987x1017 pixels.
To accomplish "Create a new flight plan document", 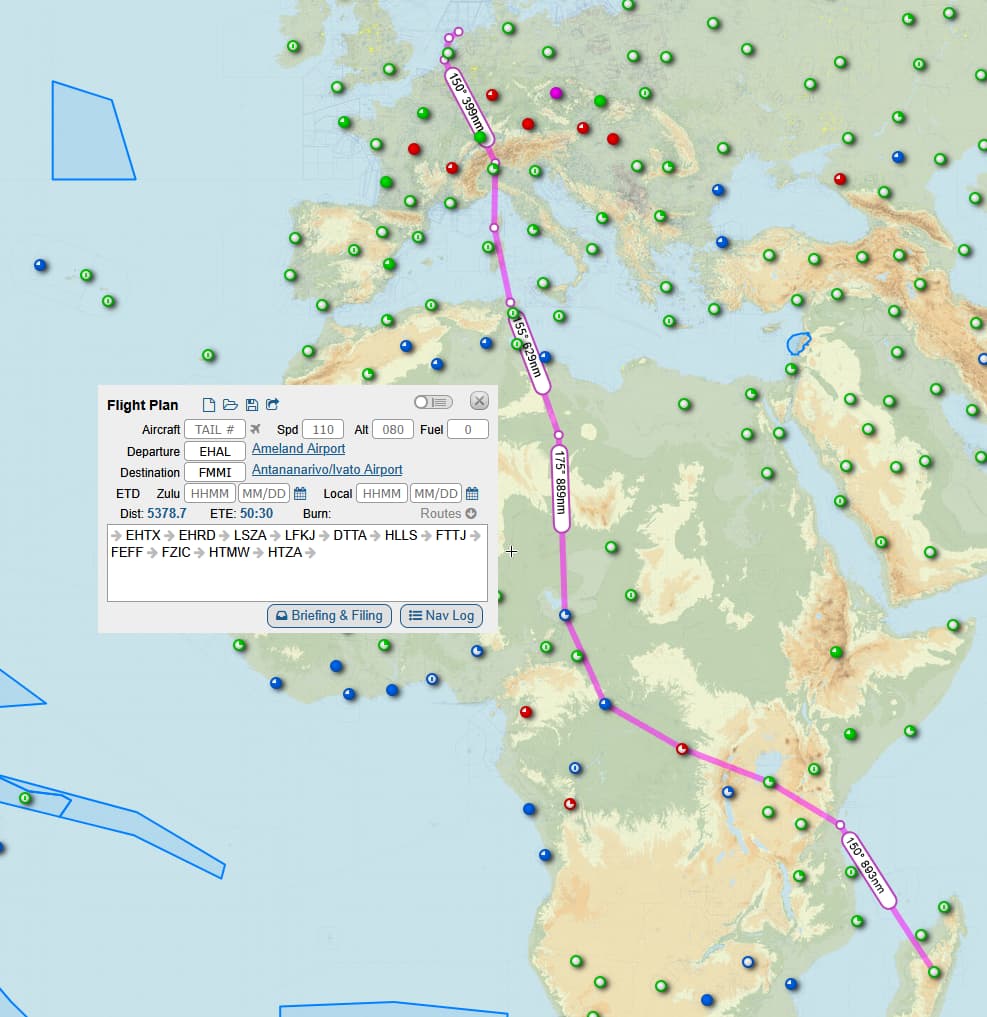I will tap(209, 405).
